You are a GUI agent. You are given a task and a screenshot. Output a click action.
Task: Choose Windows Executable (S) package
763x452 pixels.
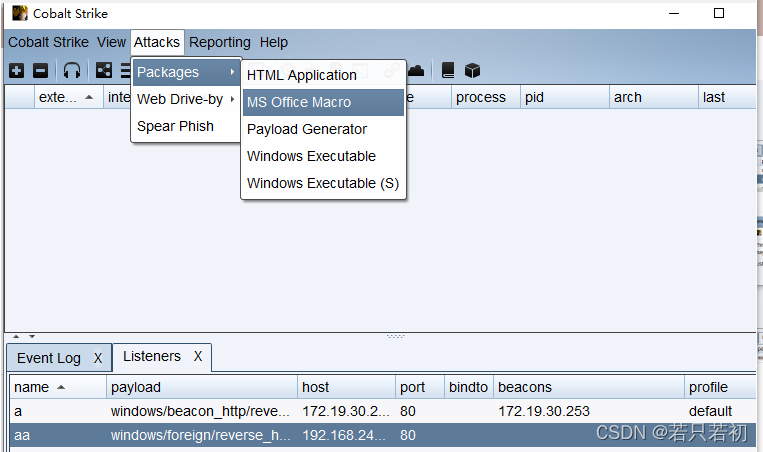323,183
